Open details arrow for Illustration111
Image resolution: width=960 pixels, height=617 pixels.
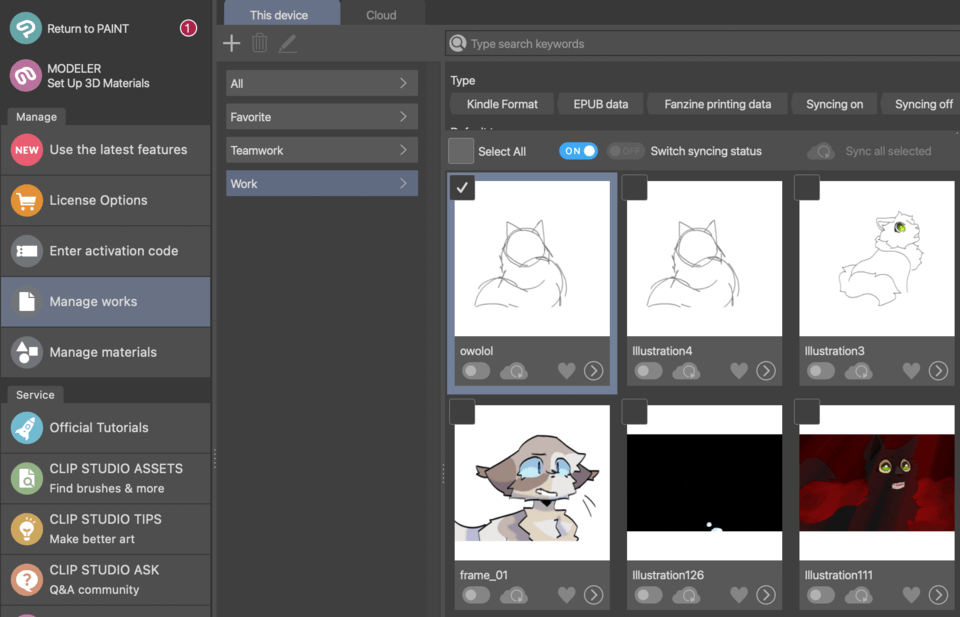[939, 595]
